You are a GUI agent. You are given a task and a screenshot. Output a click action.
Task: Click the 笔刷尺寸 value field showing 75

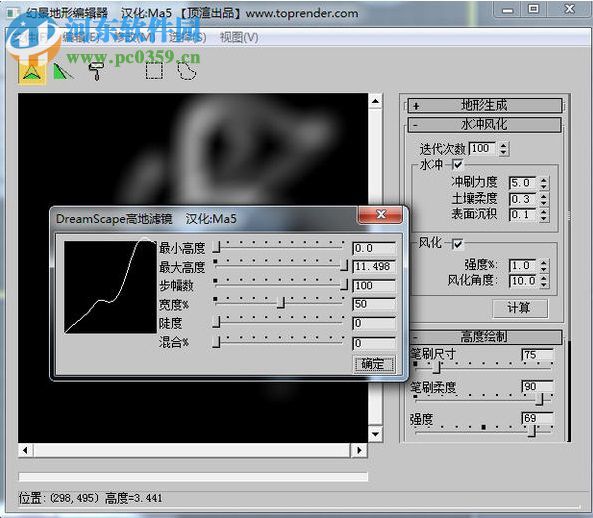coord(537,355)
